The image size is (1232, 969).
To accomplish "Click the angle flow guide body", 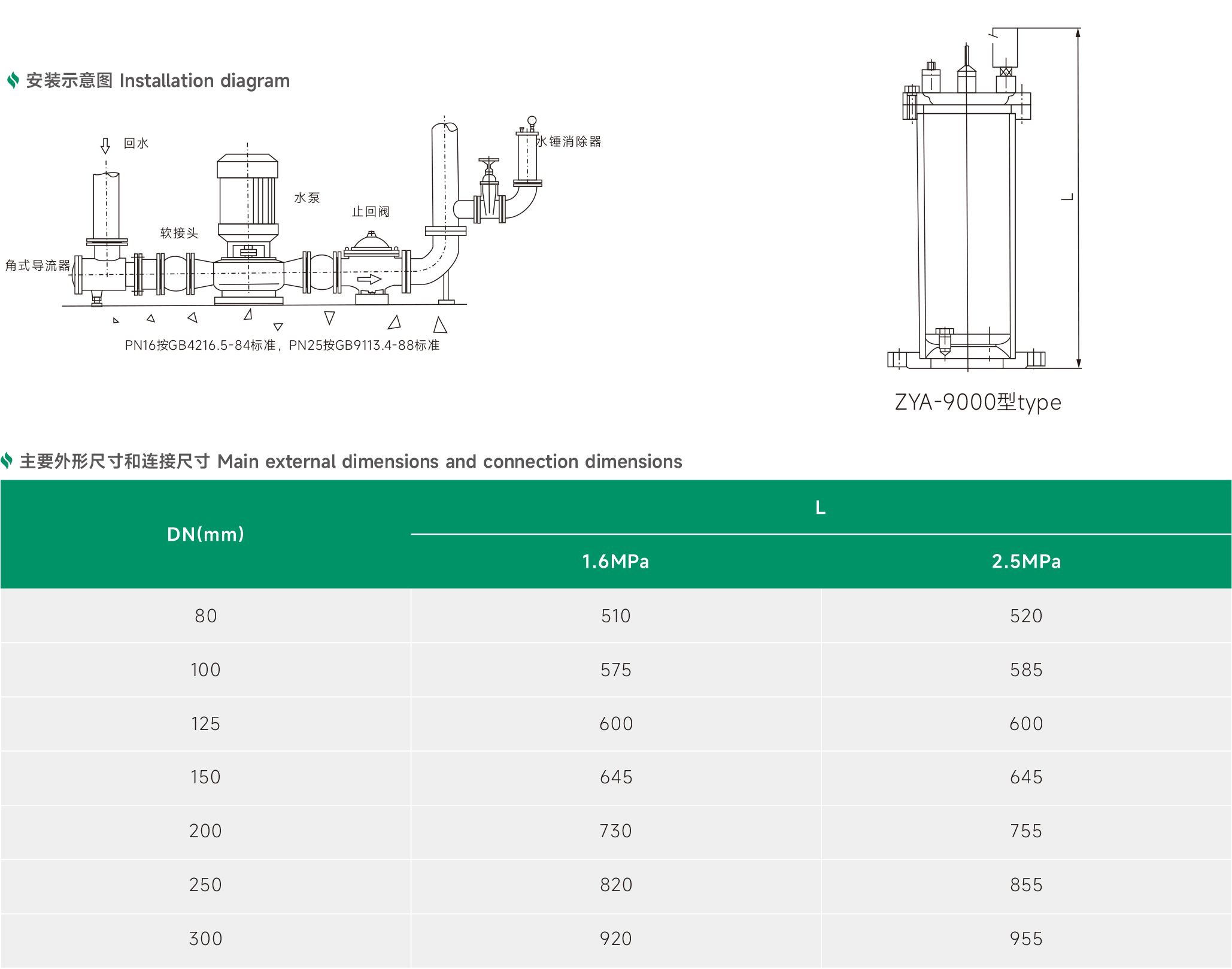I will pyautogui.click(x=103, y=274).
